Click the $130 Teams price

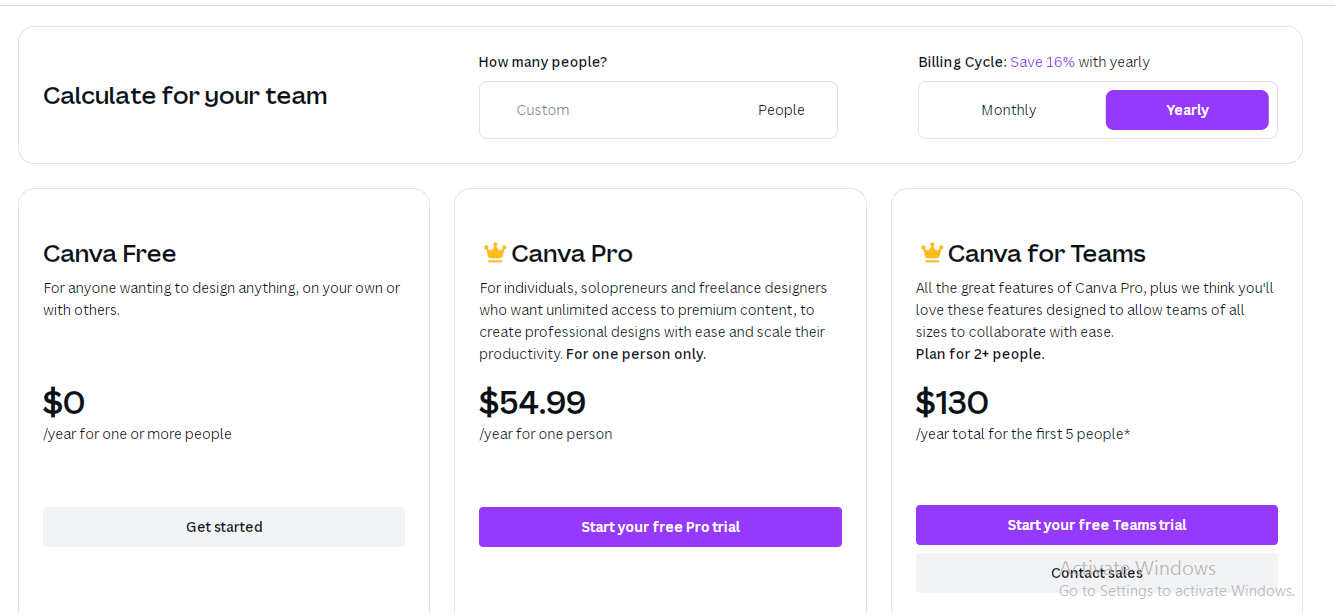click(x=952, y=402)
